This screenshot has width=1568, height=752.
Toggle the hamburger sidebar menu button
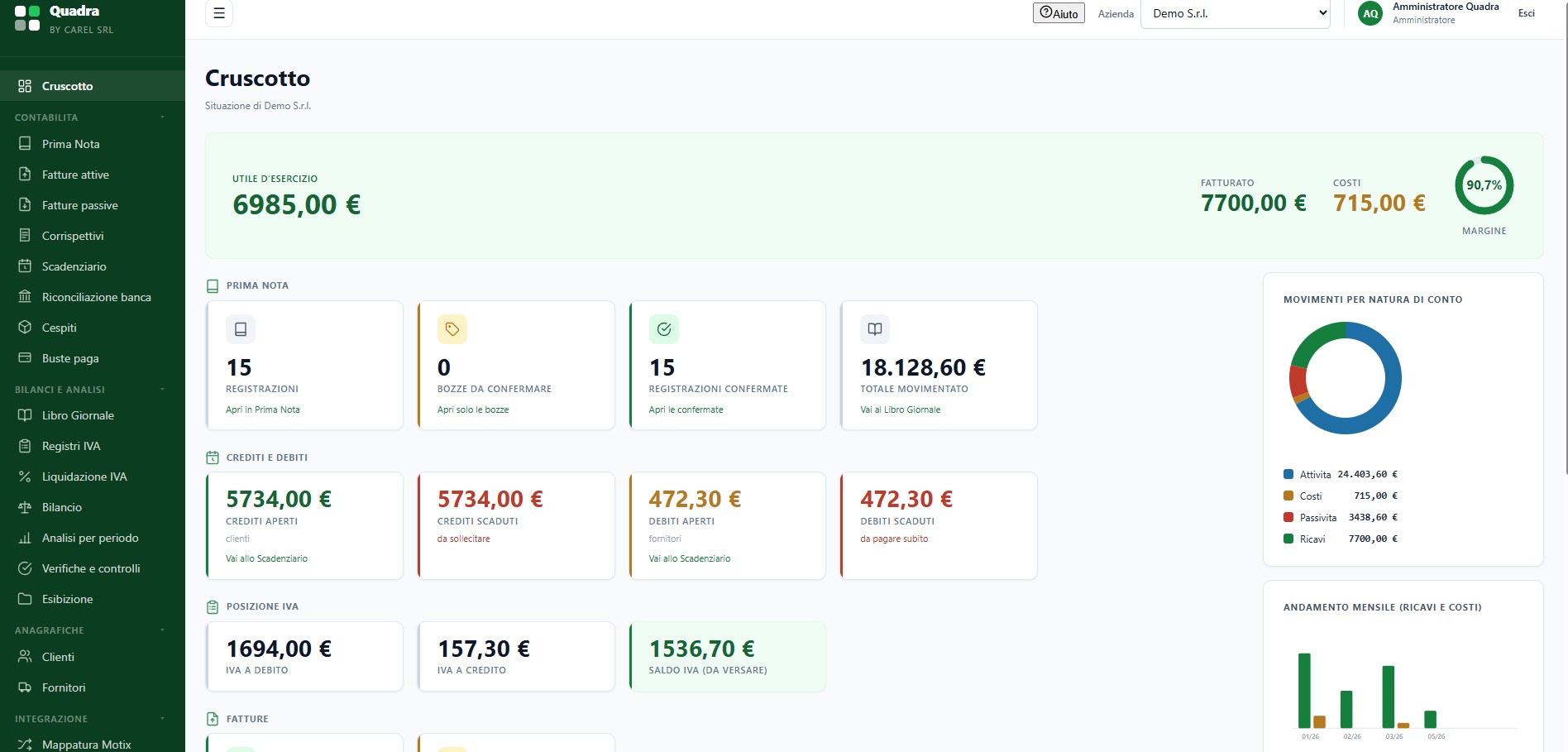[x=219, y=13]
